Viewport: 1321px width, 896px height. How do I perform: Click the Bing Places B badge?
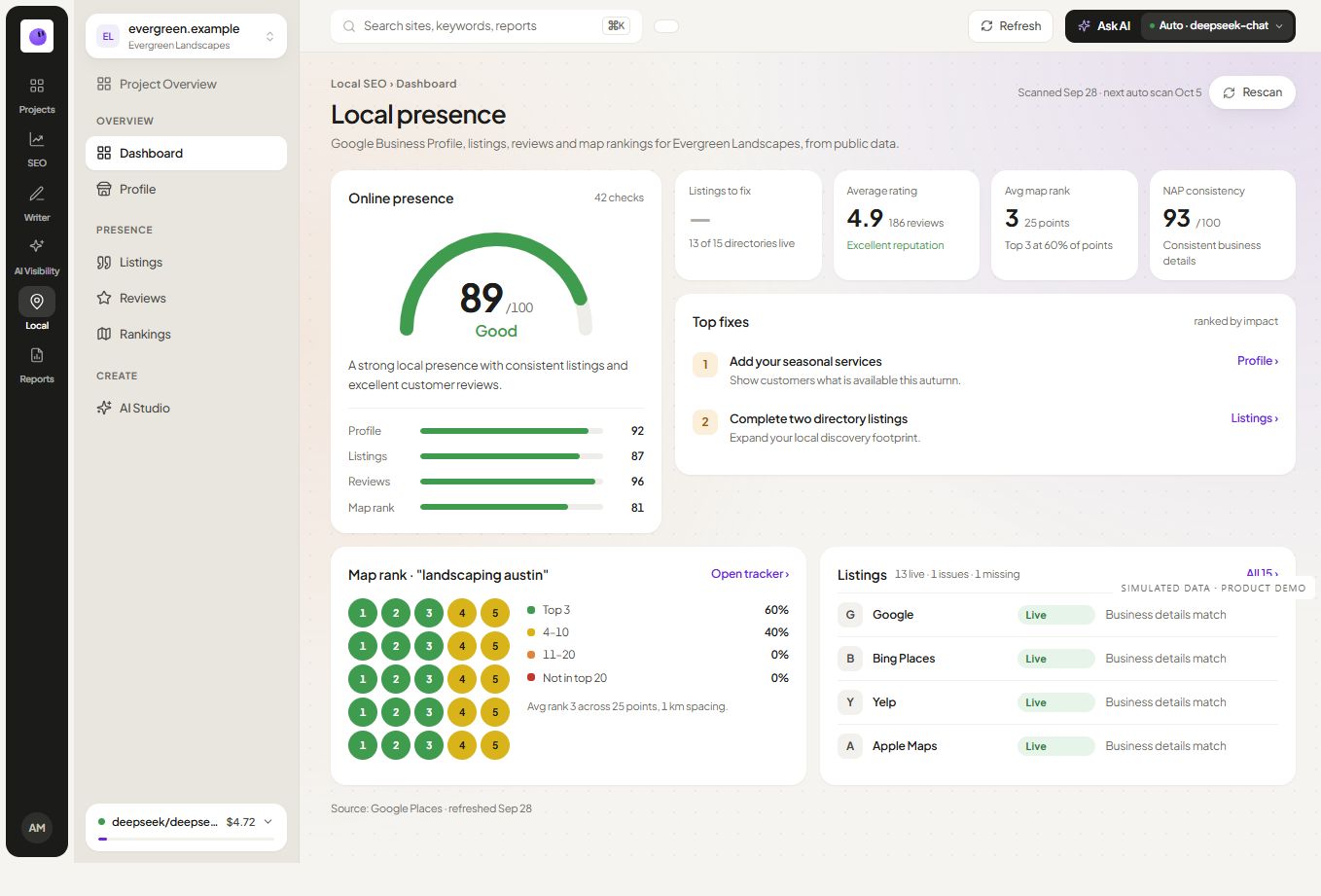click(x=850, y=659)
